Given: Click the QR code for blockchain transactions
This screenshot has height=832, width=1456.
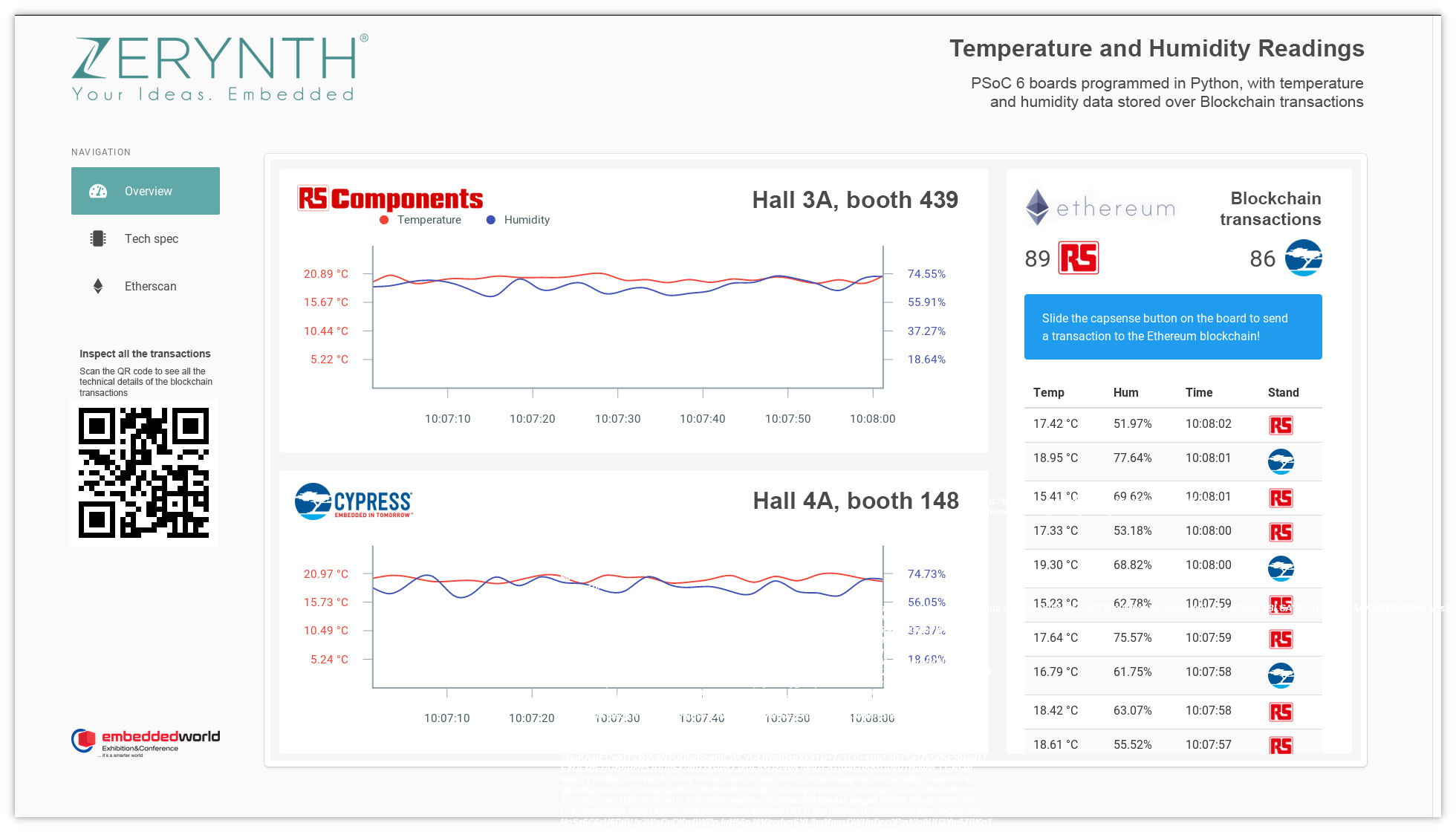Looking at the screenshot, I should tap(144, 472).
